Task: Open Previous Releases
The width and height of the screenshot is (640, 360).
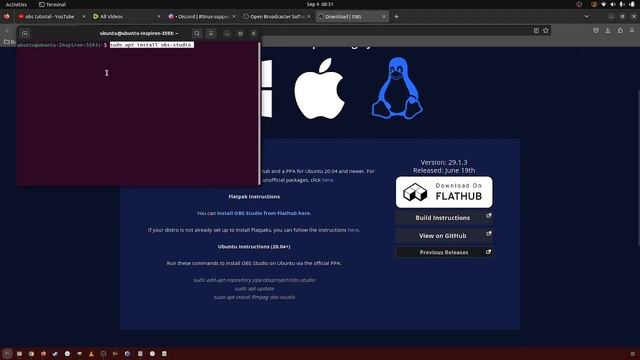Action: pyautogui.click(x=444, y=252)
